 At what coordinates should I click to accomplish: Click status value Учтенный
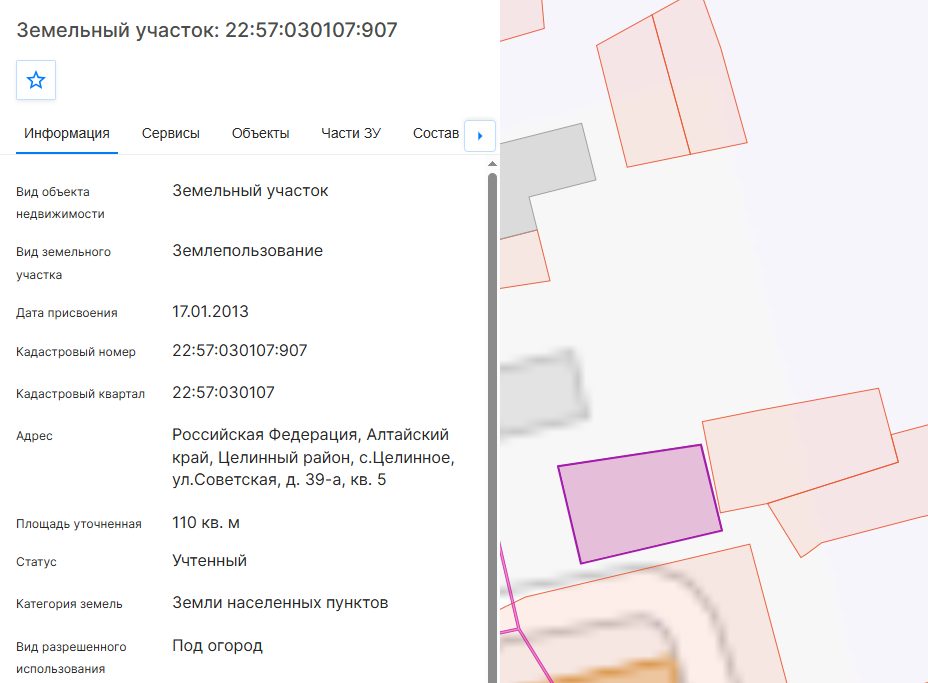(210, 560)
